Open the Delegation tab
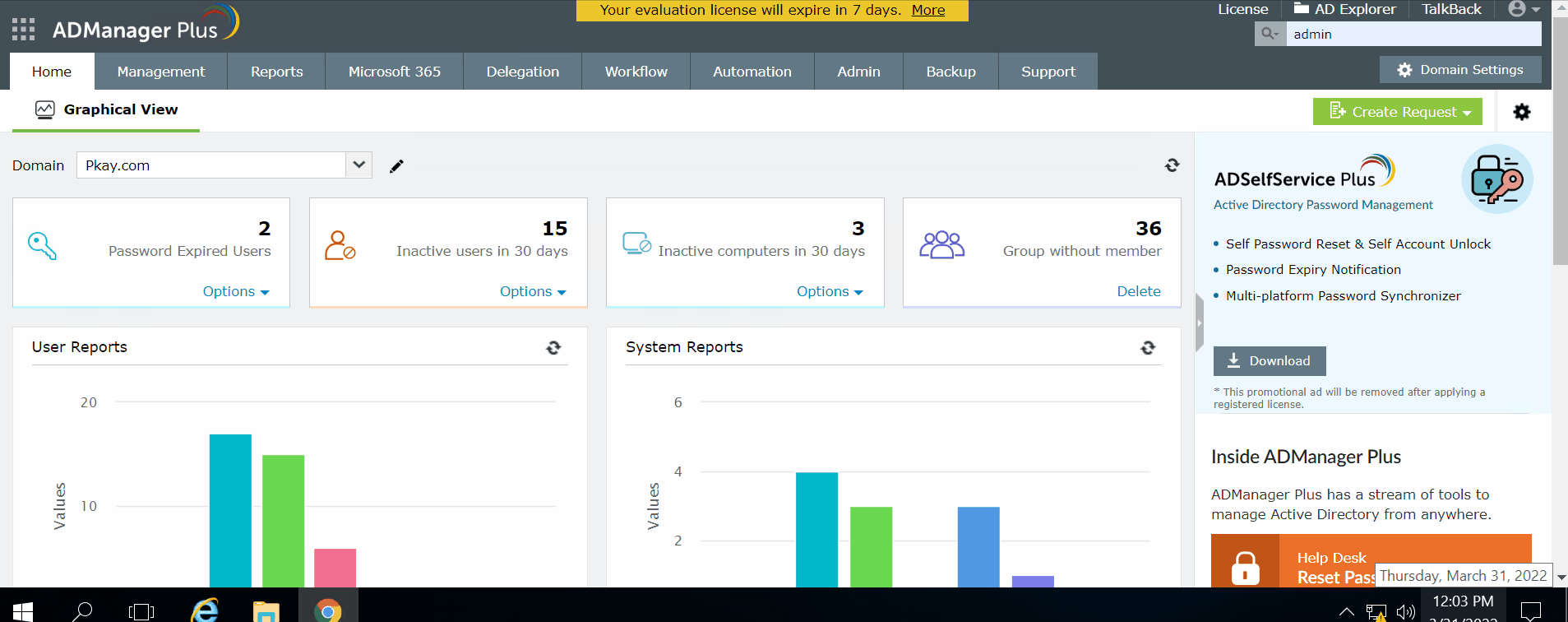The image size is (1568, 622). (x=523, y=72)
